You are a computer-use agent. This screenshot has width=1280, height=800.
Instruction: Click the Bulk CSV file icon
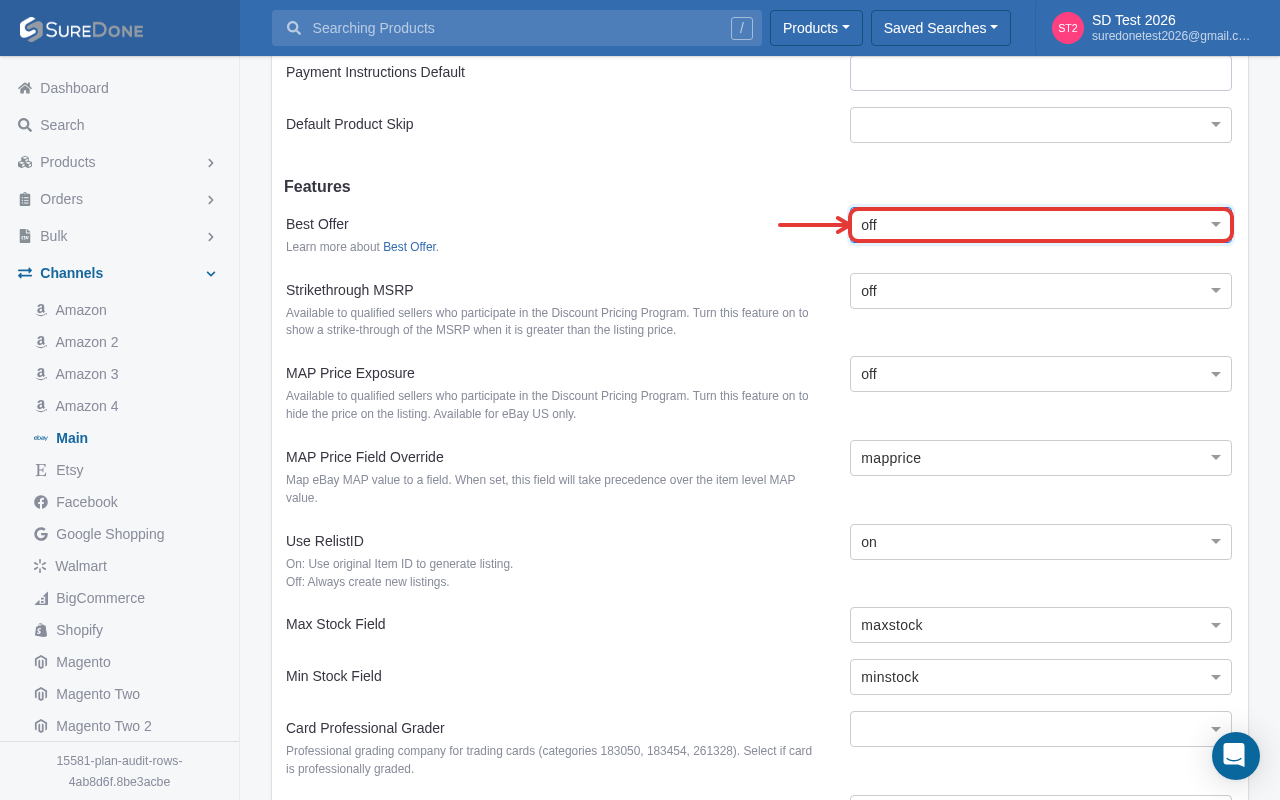pyautogui.click(x=25, y=236)
